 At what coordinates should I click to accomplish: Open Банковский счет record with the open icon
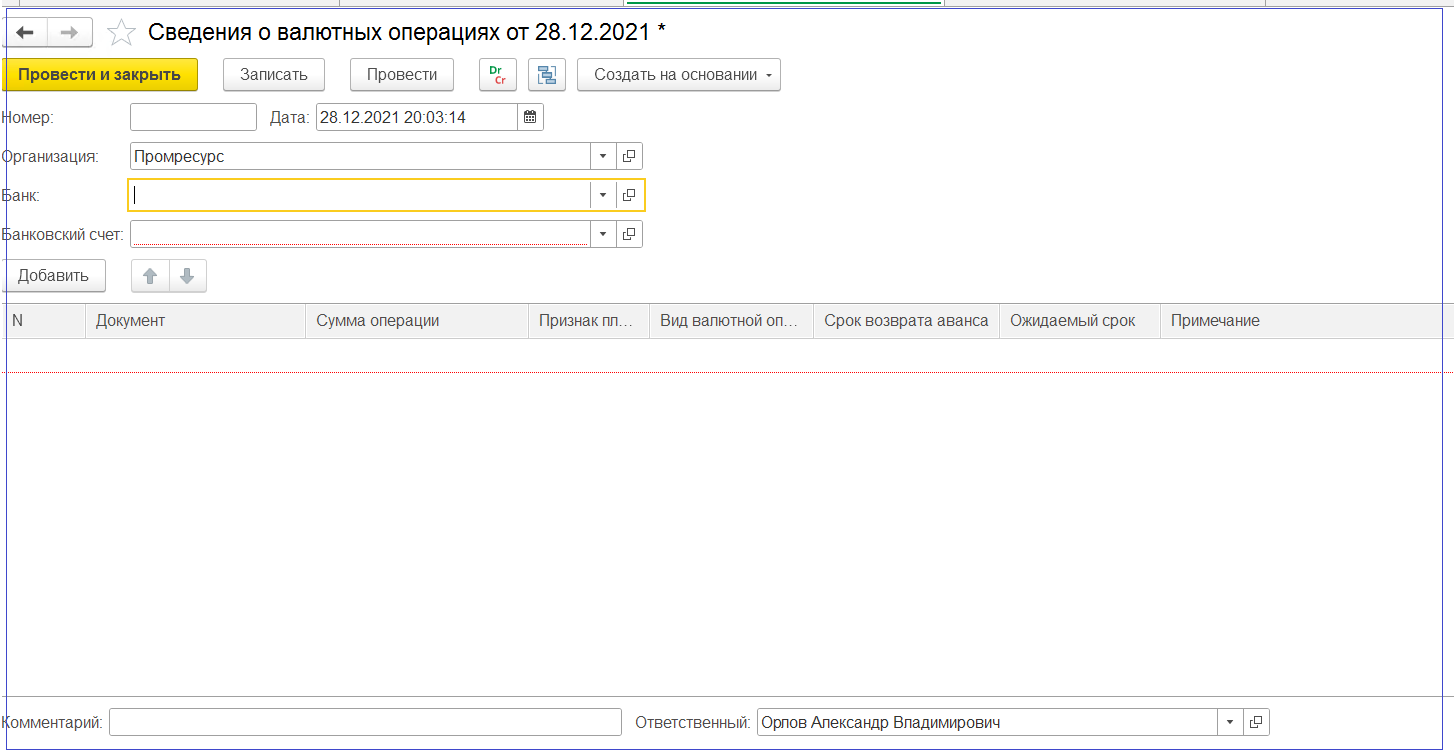pos(629,234)
